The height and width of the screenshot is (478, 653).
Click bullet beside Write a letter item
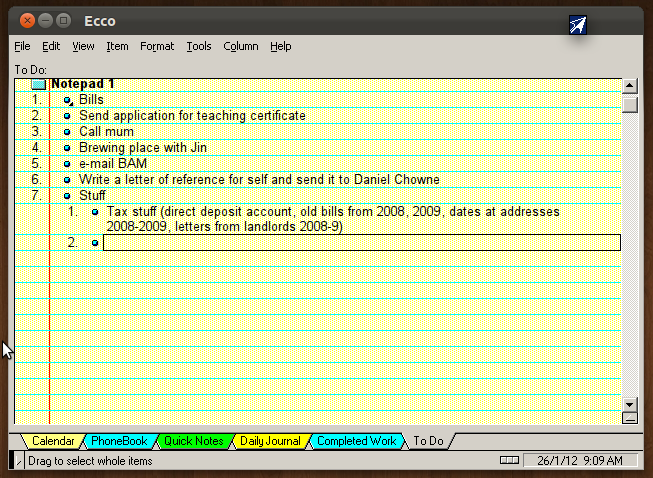click(67, 180)
